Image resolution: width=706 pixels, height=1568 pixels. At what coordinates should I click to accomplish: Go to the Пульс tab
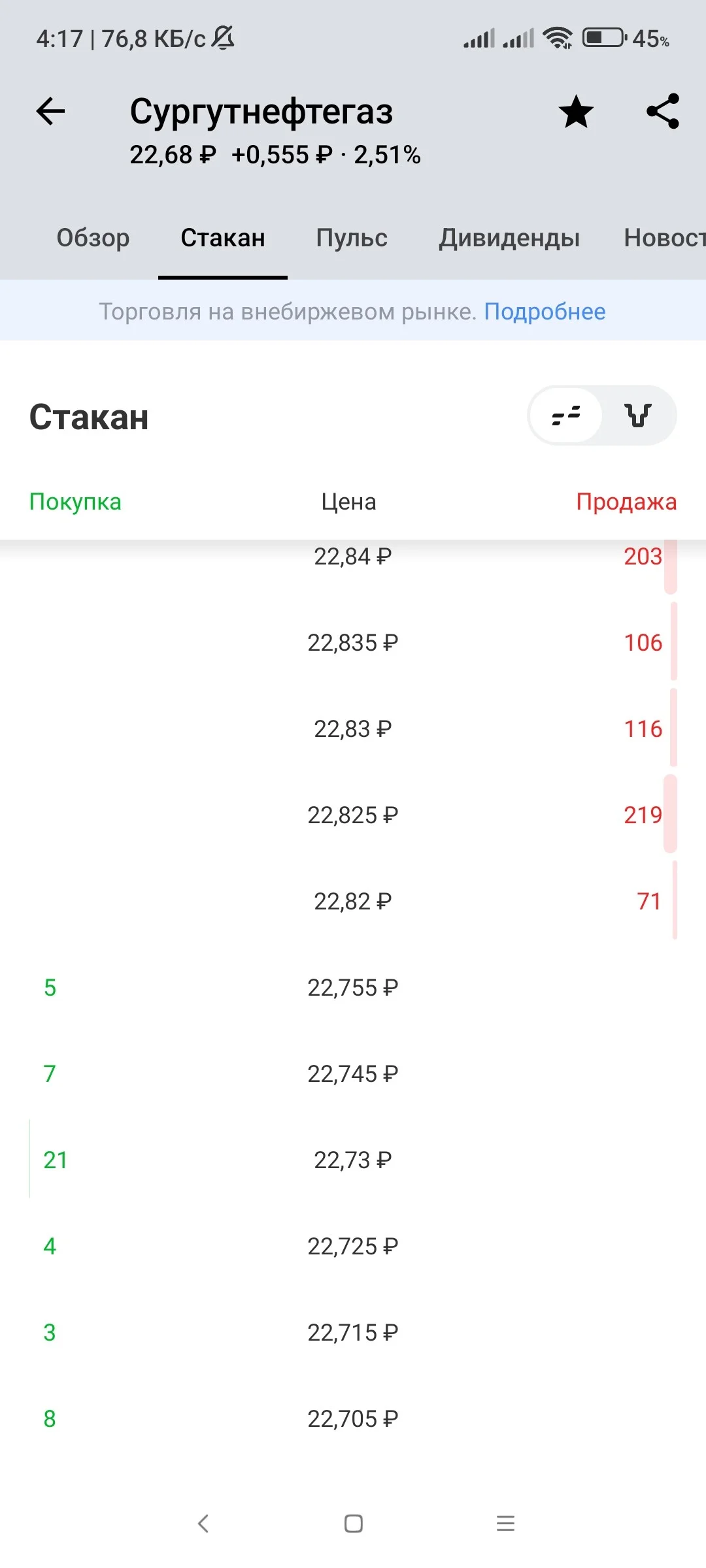352,238
